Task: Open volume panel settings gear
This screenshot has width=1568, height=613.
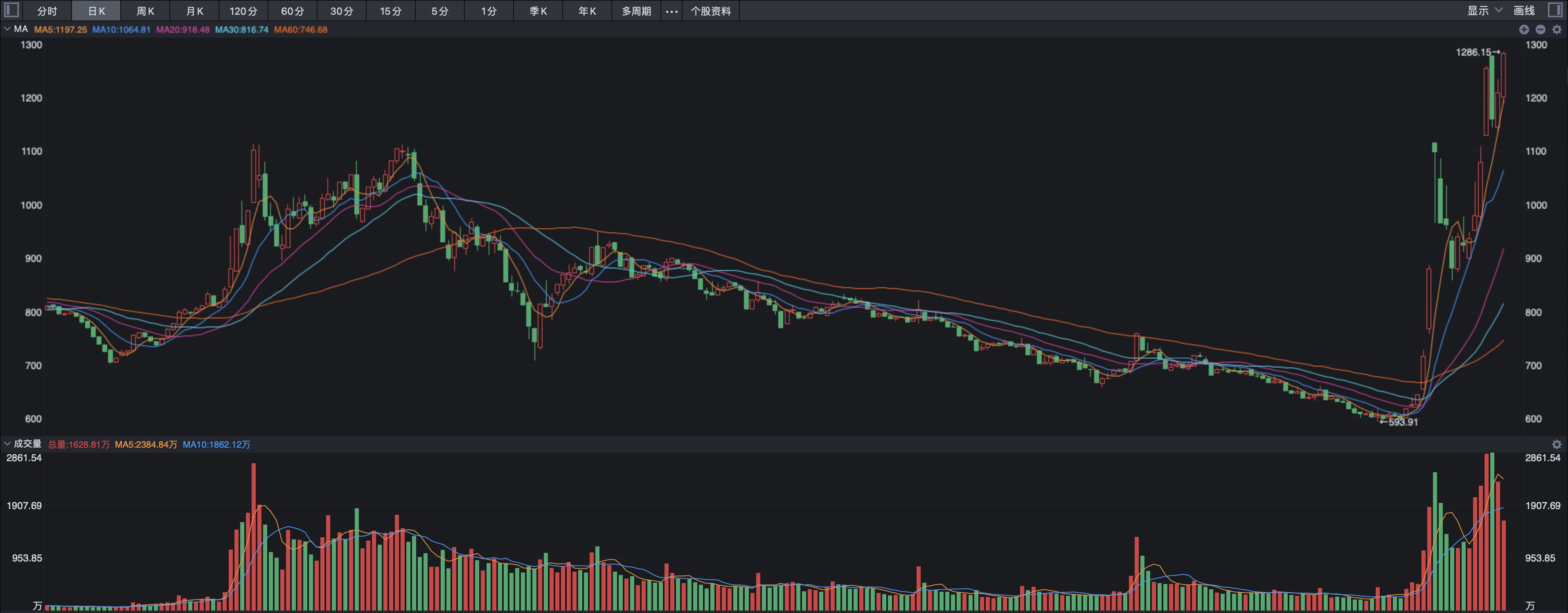Action: pos(1557,444)
